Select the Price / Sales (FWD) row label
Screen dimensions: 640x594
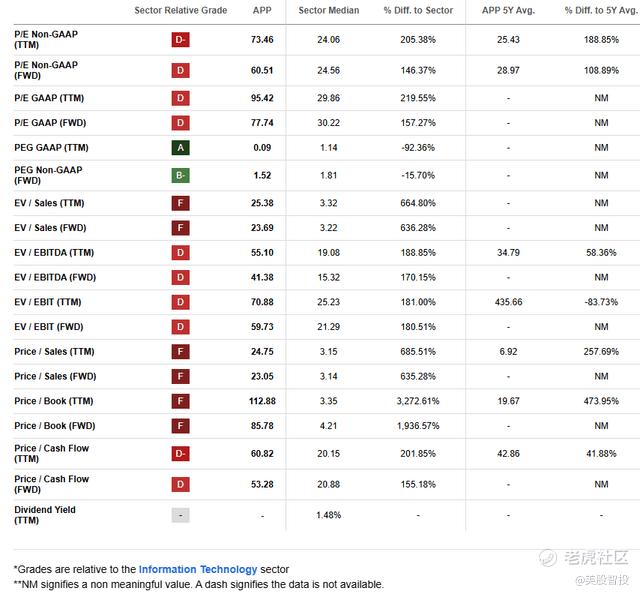55,376
